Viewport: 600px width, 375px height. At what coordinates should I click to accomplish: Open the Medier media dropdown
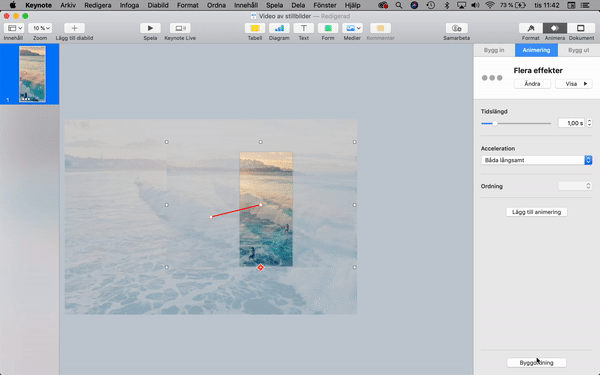tap(352, 28)
